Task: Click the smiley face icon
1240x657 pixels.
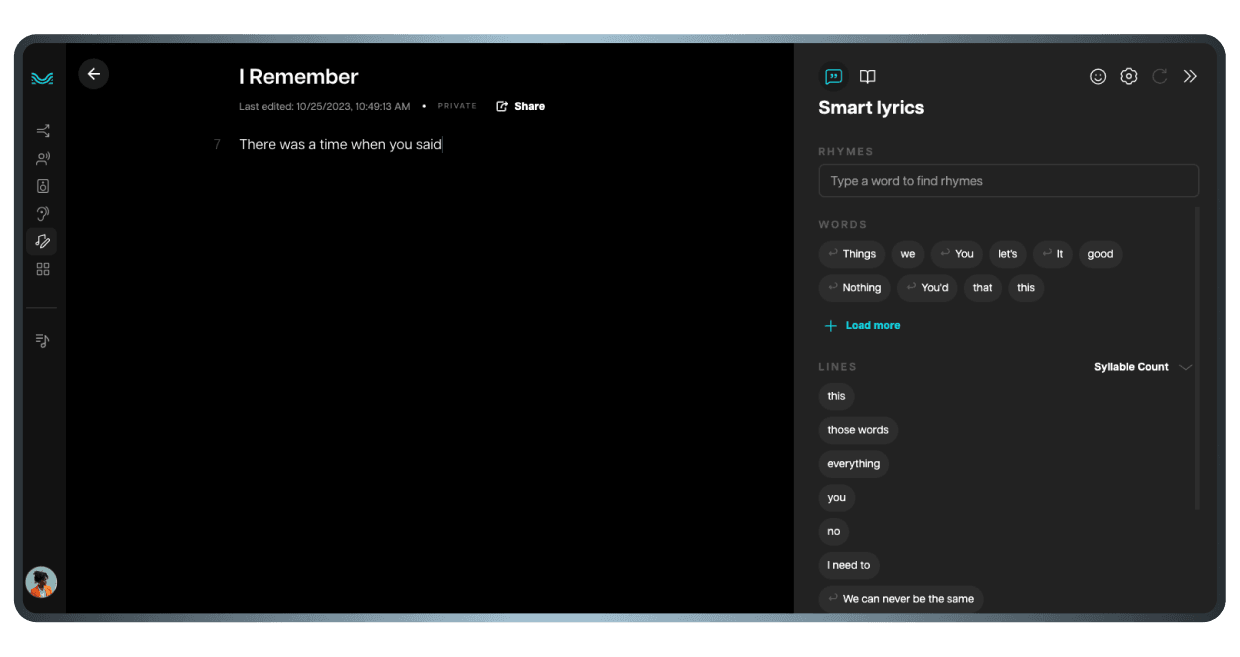Action: [x=1098, y=77]
